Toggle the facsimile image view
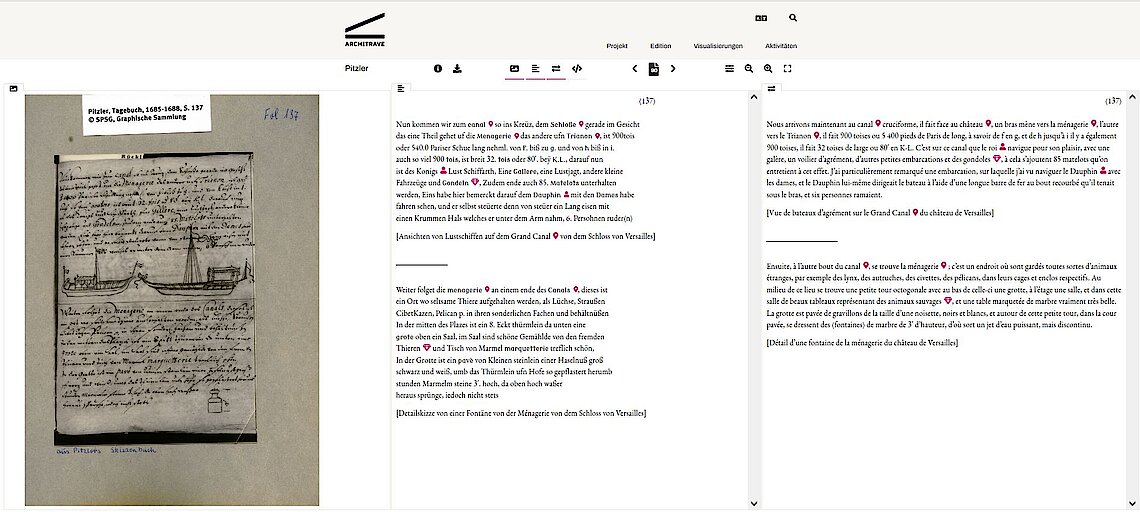This screenshot has width=1140, height=512. (514, 69)
